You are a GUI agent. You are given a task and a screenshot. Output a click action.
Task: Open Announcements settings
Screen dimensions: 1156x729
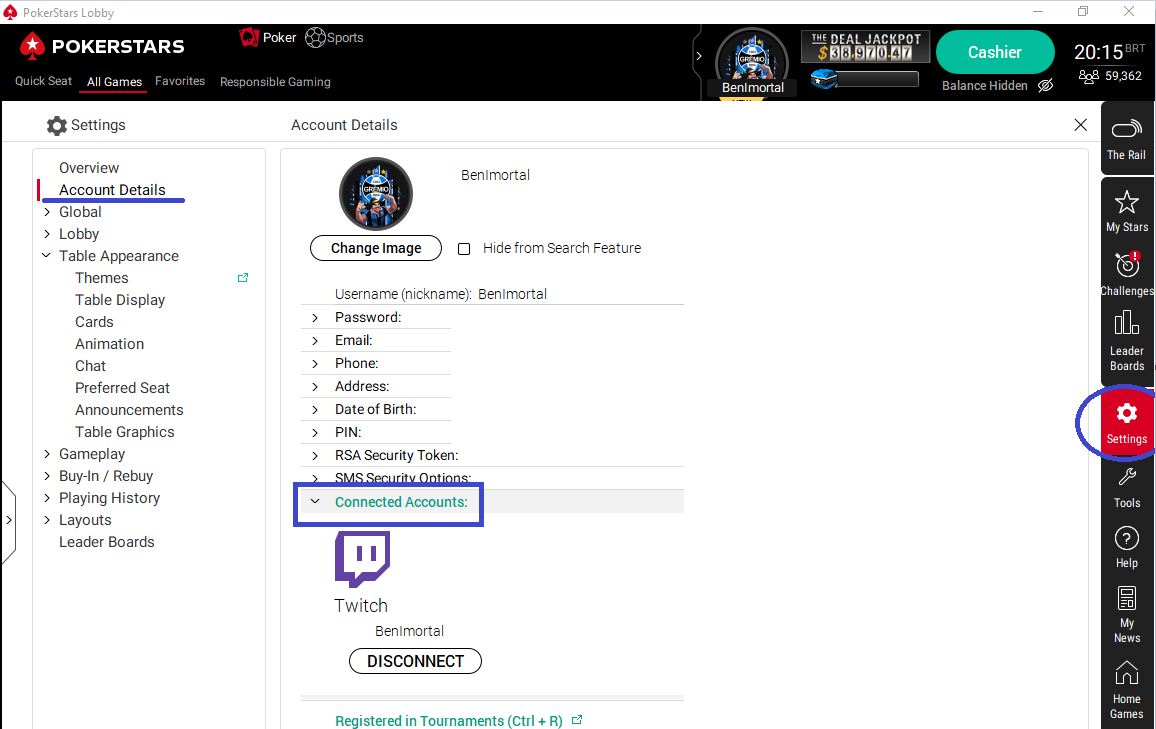[x=129, y=410]
